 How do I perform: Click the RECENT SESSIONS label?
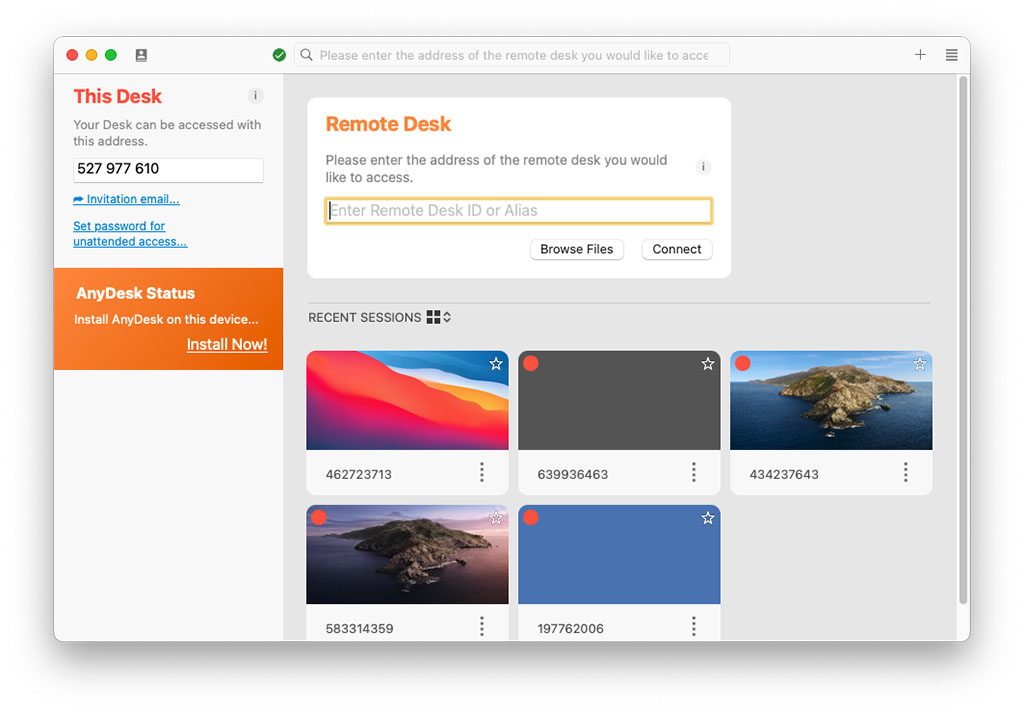point(364,318)
